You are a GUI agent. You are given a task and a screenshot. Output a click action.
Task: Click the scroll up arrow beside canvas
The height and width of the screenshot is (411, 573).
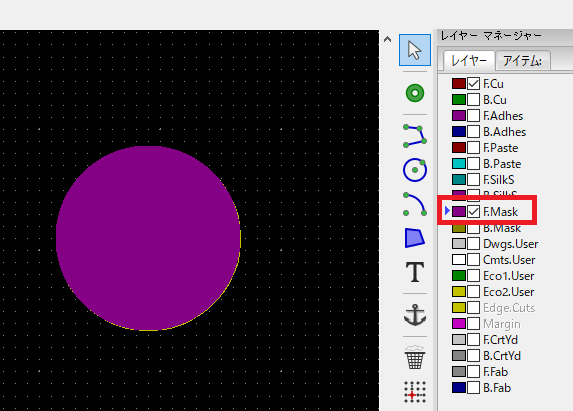coord(388,39)
